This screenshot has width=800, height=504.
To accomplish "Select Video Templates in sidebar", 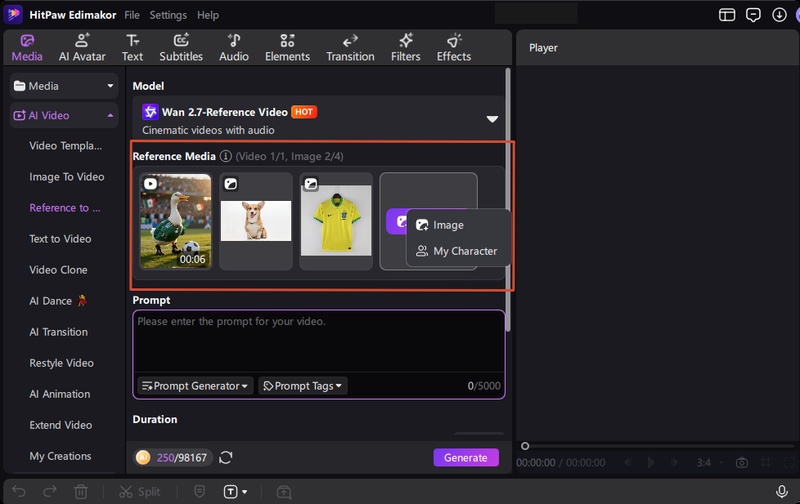I will tap(65, 146).
